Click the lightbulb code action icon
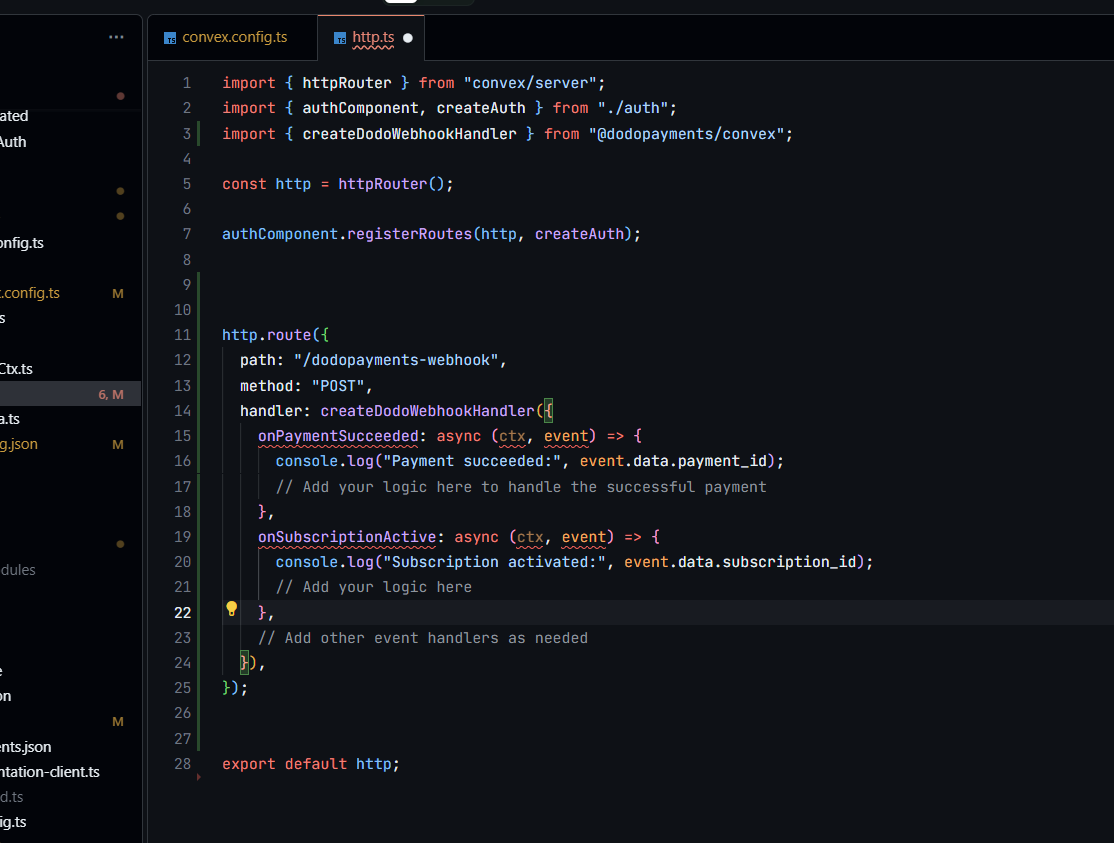 click(231, 608)
